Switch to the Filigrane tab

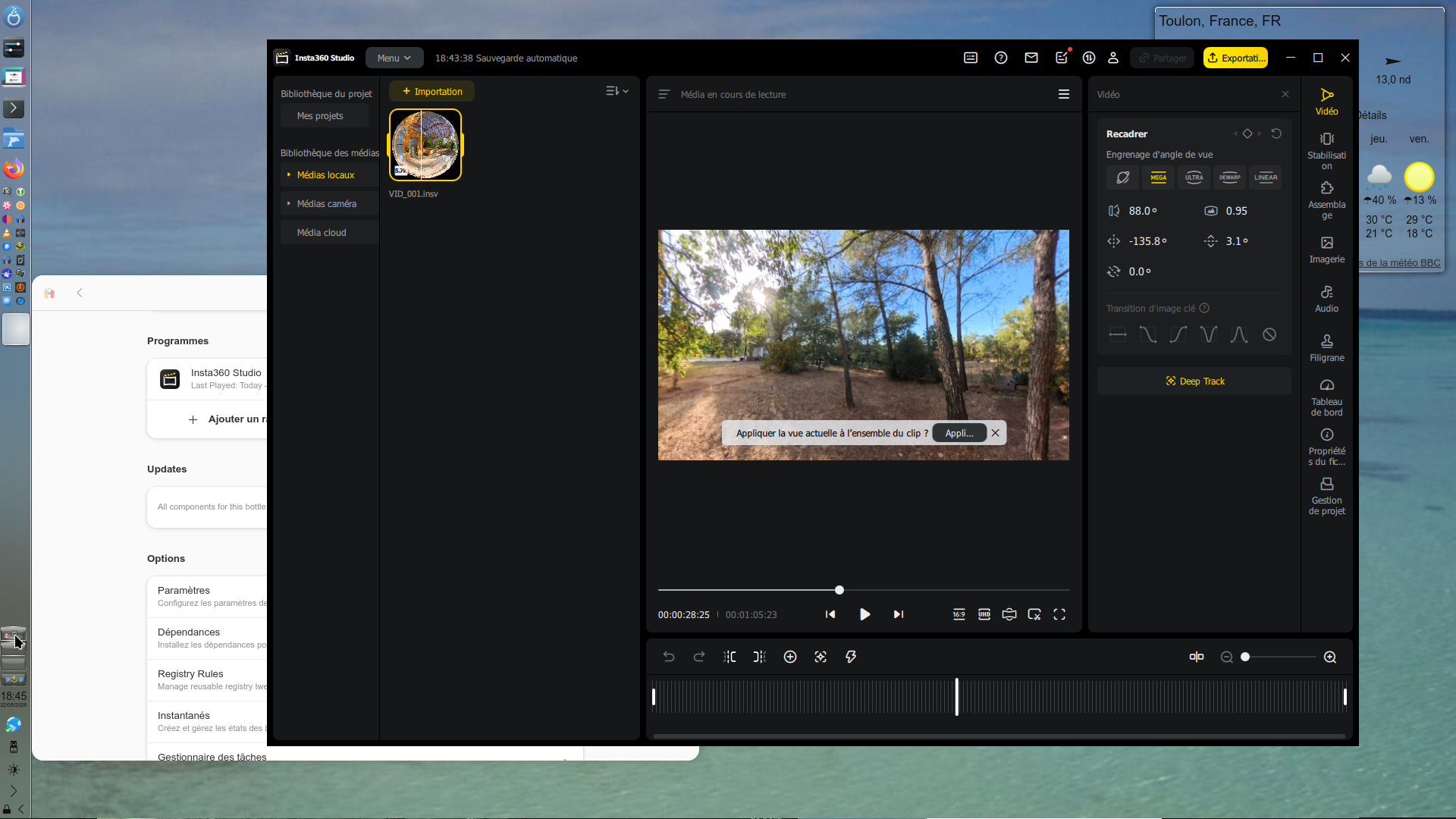click(x=1327, y=347)
